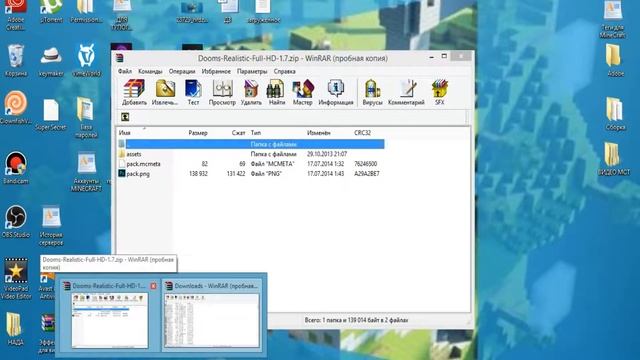Image resolution: width=640 pixels, height=360 pixels.
Task: Open the ВИДЕО МСТ folder on desktop
Action: tap(613, 159)
